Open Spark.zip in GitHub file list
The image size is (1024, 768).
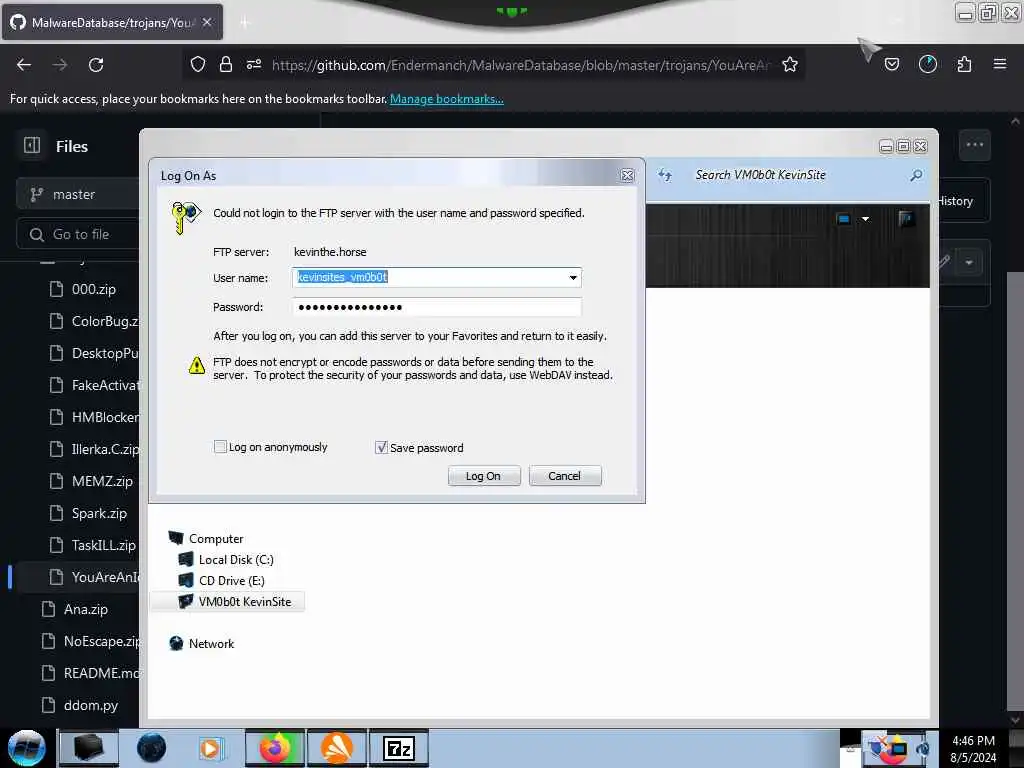(99, 513)
